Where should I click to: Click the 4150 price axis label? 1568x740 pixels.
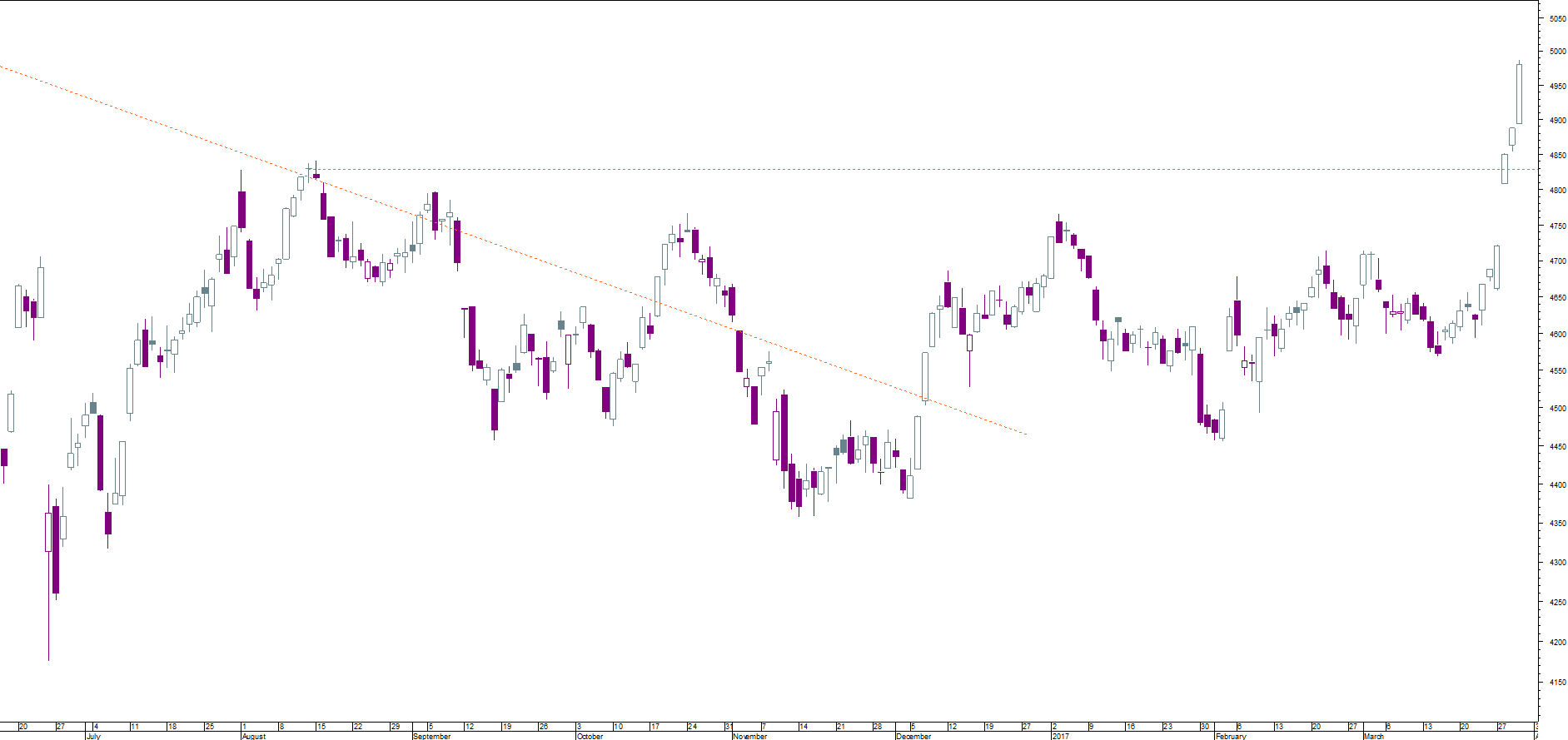1557,683
